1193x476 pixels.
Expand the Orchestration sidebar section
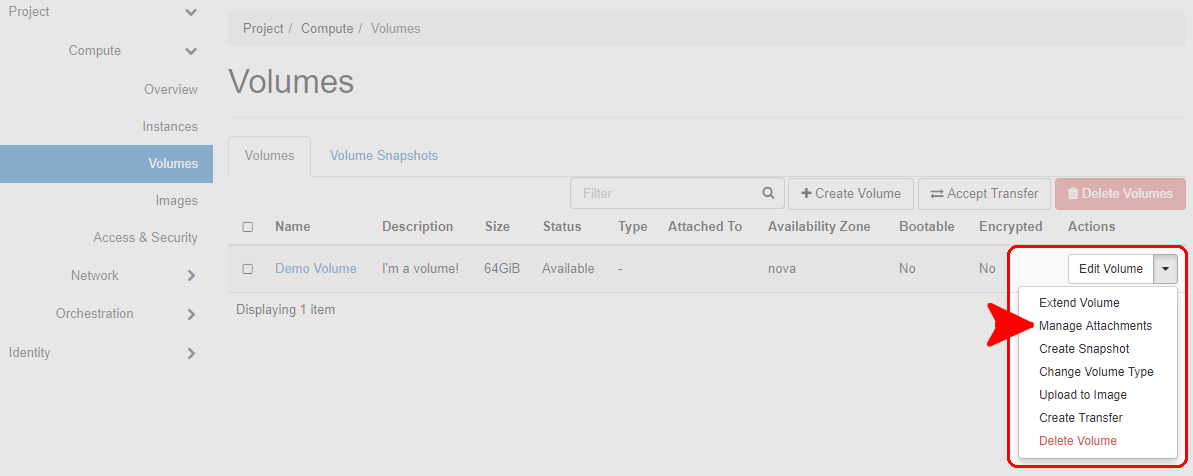(x=191, y=314)
